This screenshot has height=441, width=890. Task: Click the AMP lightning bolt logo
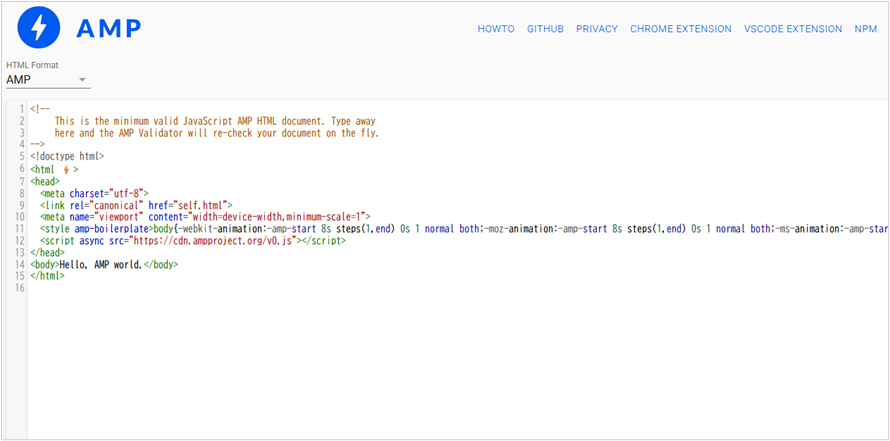coord(39,28)
